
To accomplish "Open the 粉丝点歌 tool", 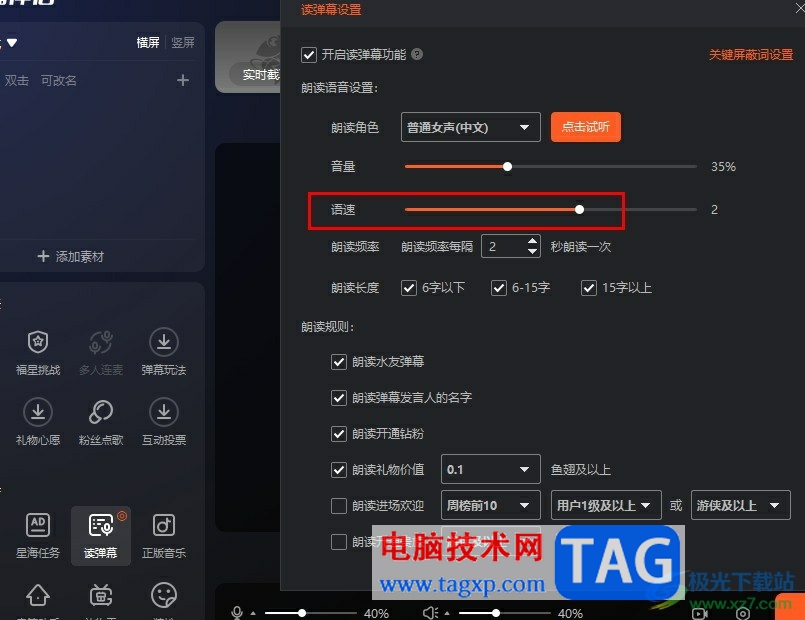I will coord(101,422).
